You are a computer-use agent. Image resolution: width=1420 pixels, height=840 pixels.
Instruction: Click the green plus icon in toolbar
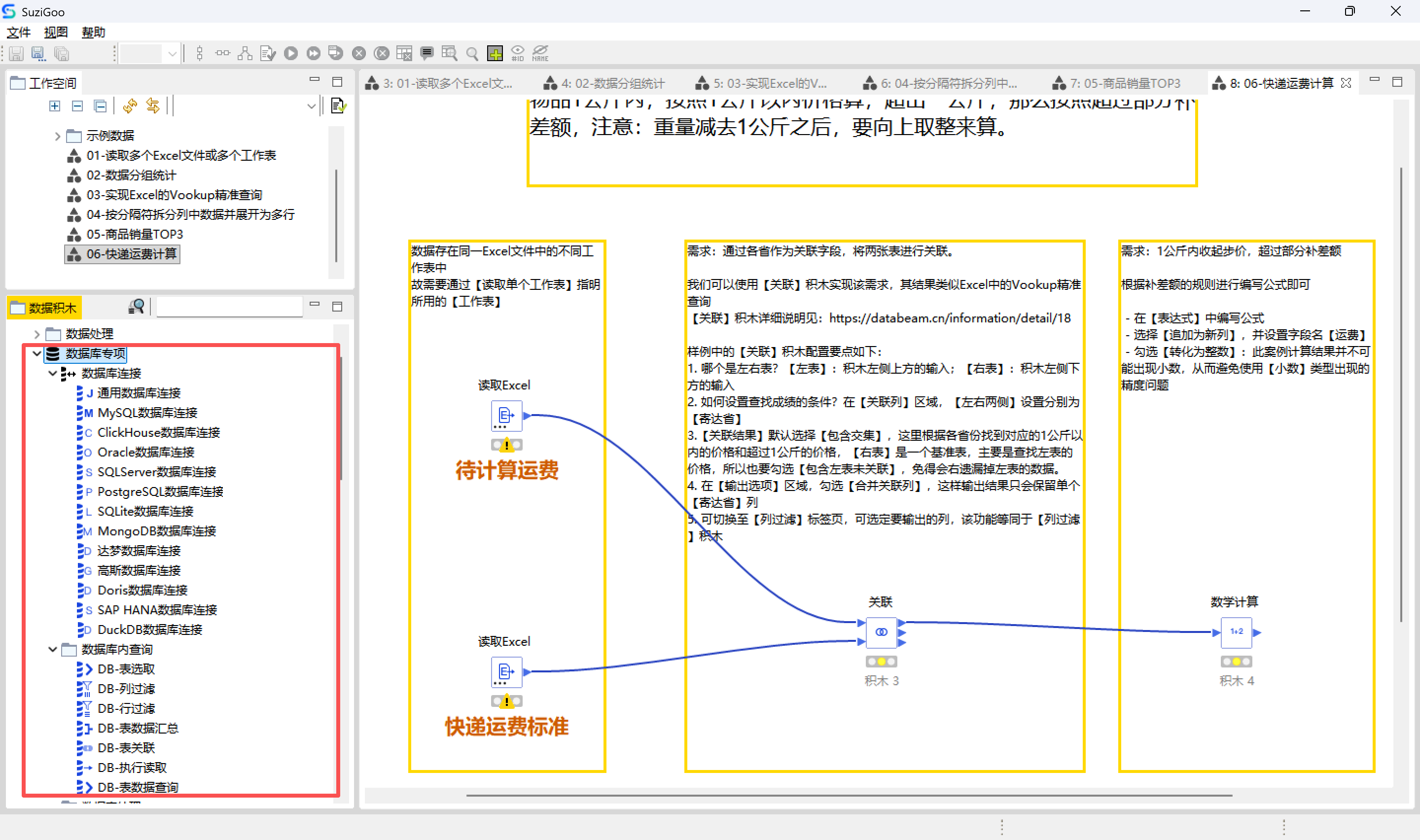(x=495, y=54)
